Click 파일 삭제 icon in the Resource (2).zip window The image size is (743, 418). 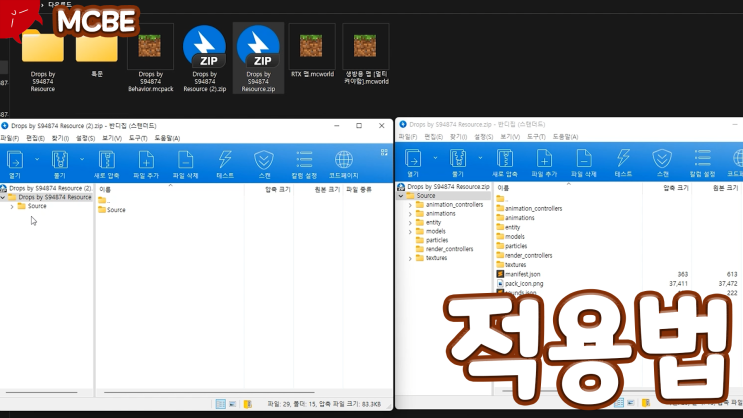pos(185,160)
